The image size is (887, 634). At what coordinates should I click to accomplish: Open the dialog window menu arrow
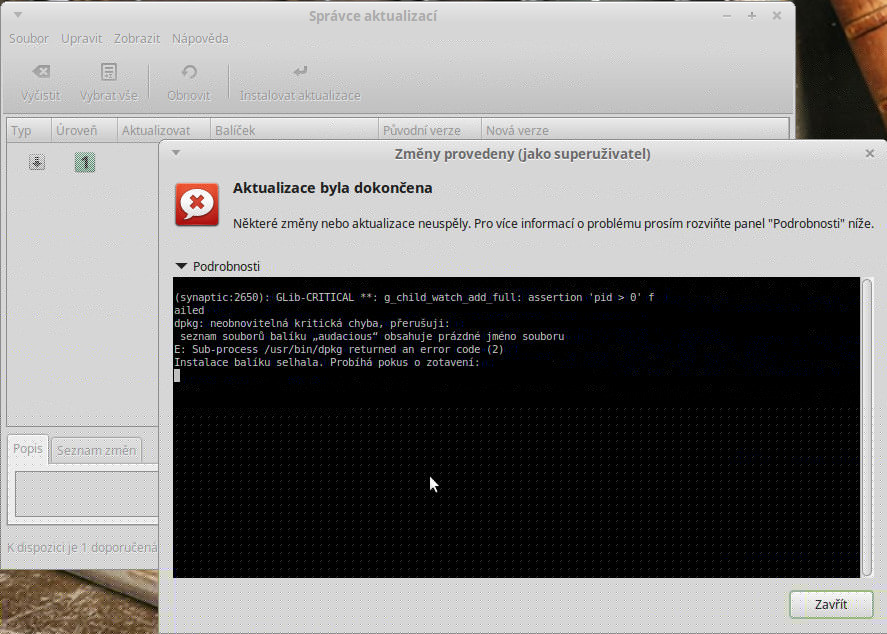176,153
